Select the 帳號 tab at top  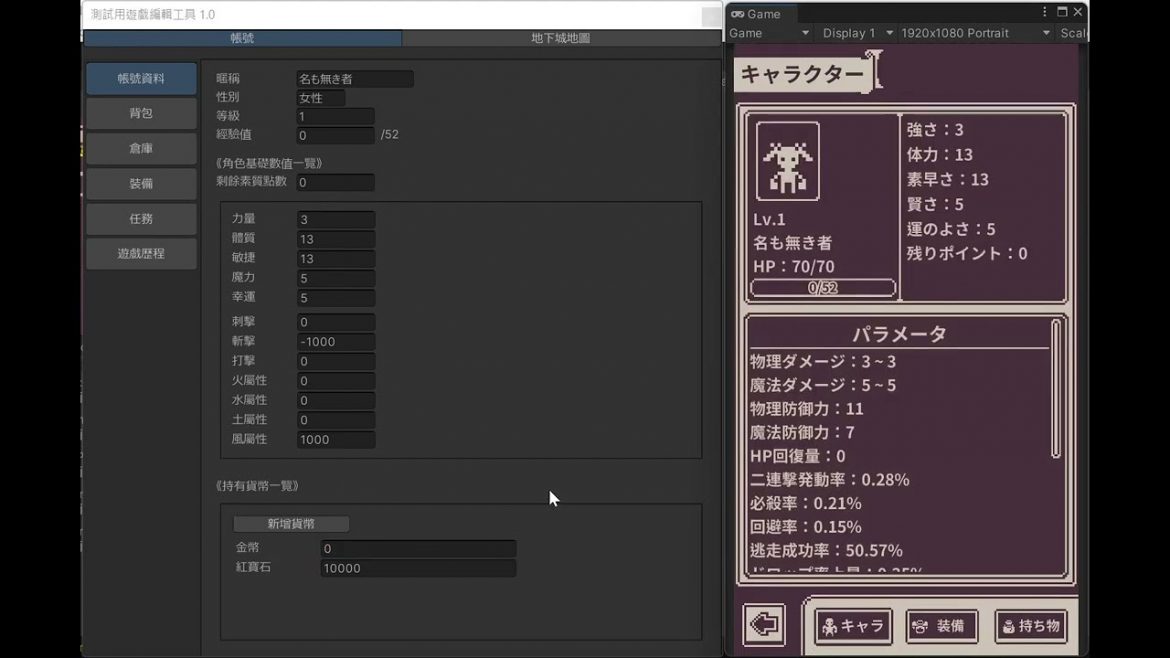click(x=242, y=38)
